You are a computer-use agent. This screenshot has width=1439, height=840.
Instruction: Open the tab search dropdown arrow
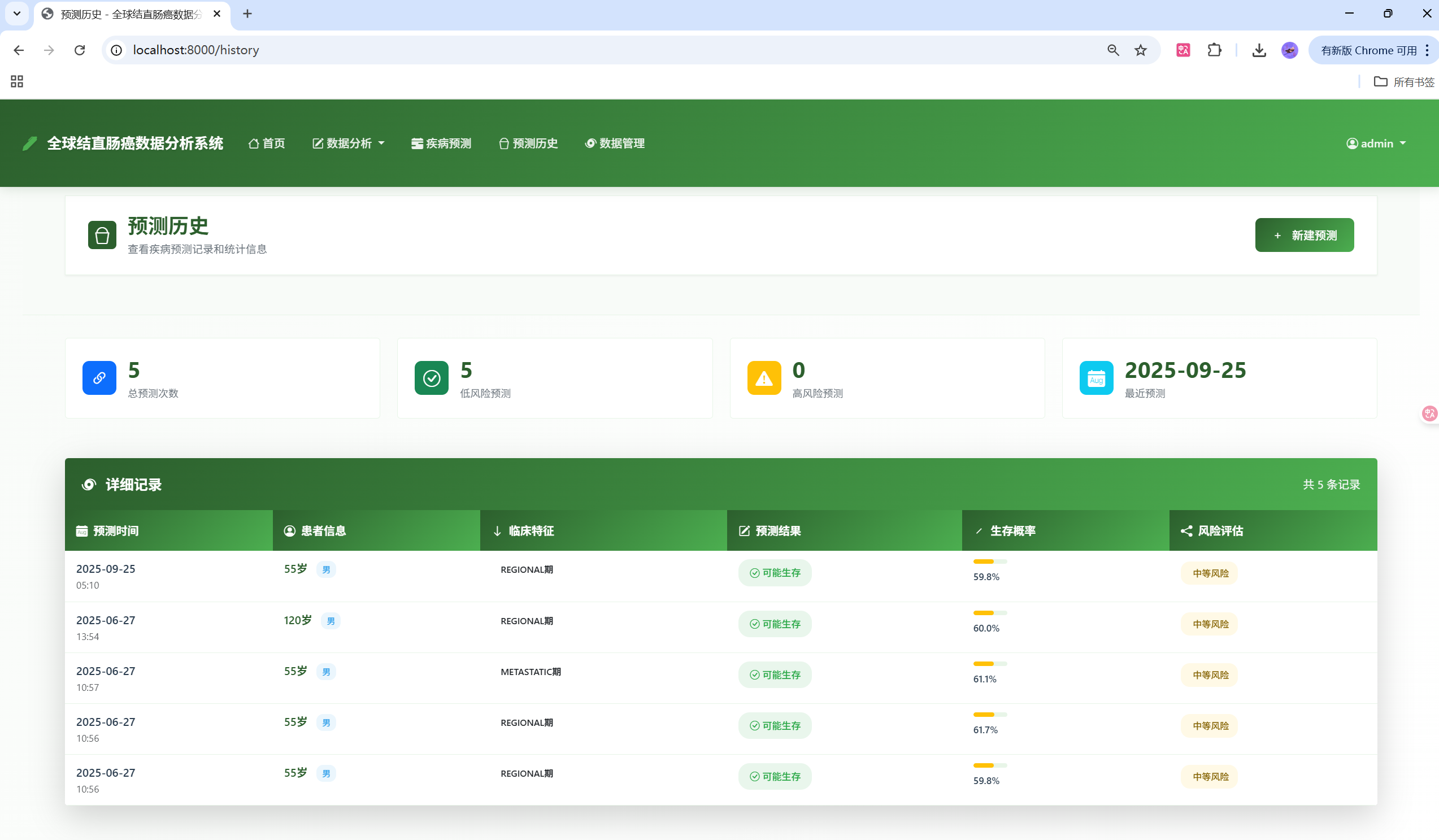[16, 14]
